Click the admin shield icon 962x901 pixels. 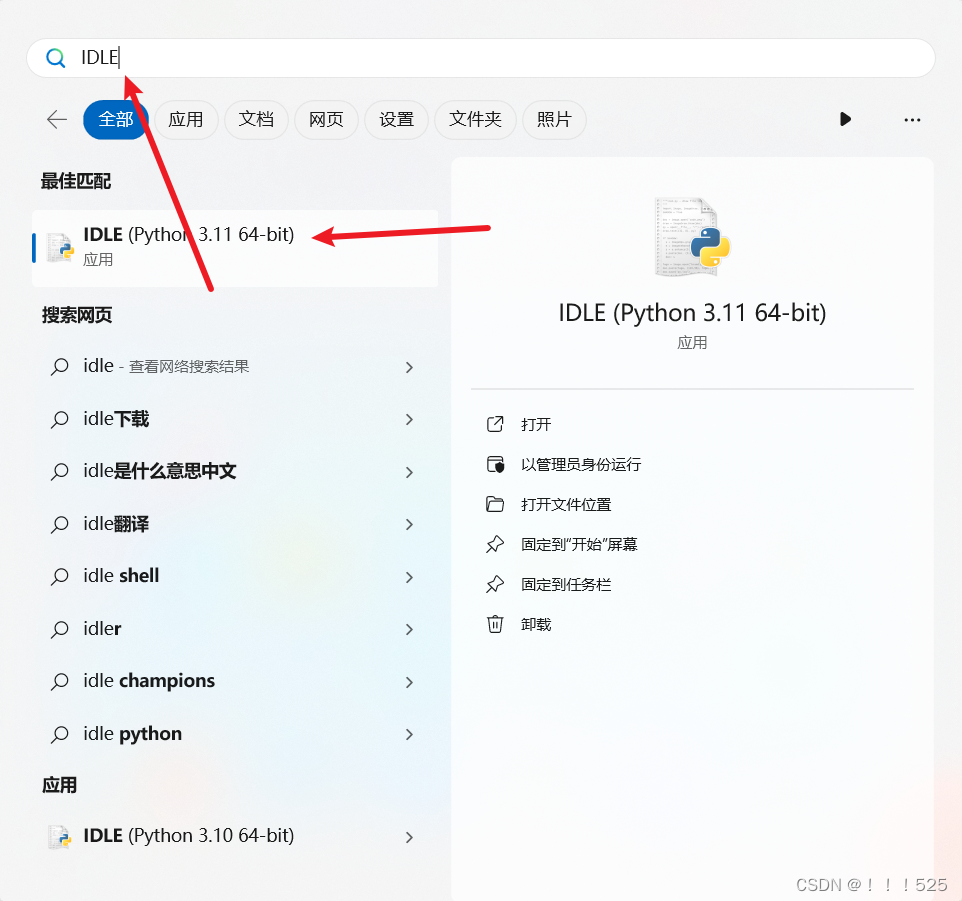(x=495, y=464)
